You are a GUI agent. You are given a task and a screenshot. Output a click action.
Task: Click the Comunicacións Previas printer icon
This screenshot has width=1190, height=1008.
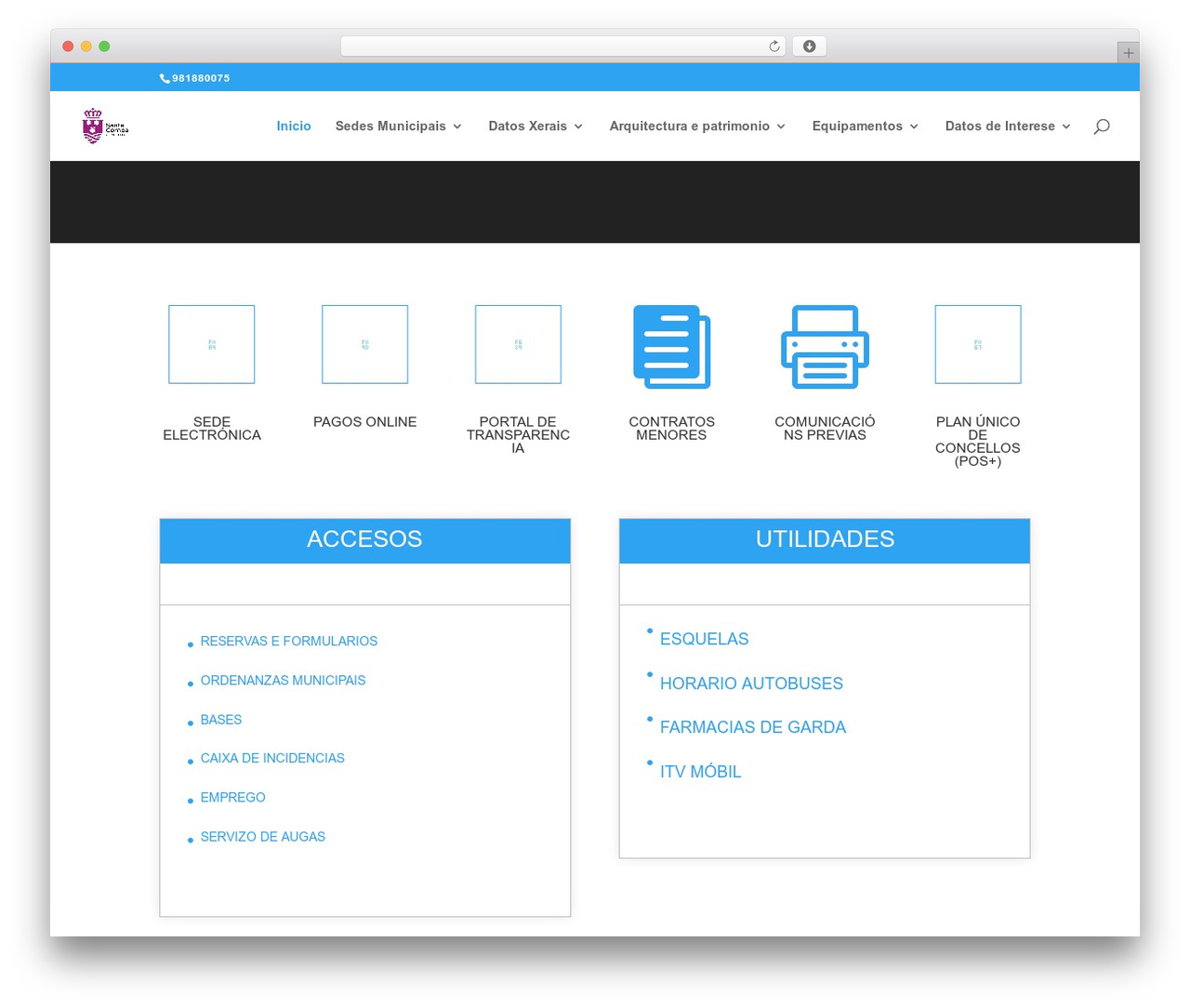point(825,347)
